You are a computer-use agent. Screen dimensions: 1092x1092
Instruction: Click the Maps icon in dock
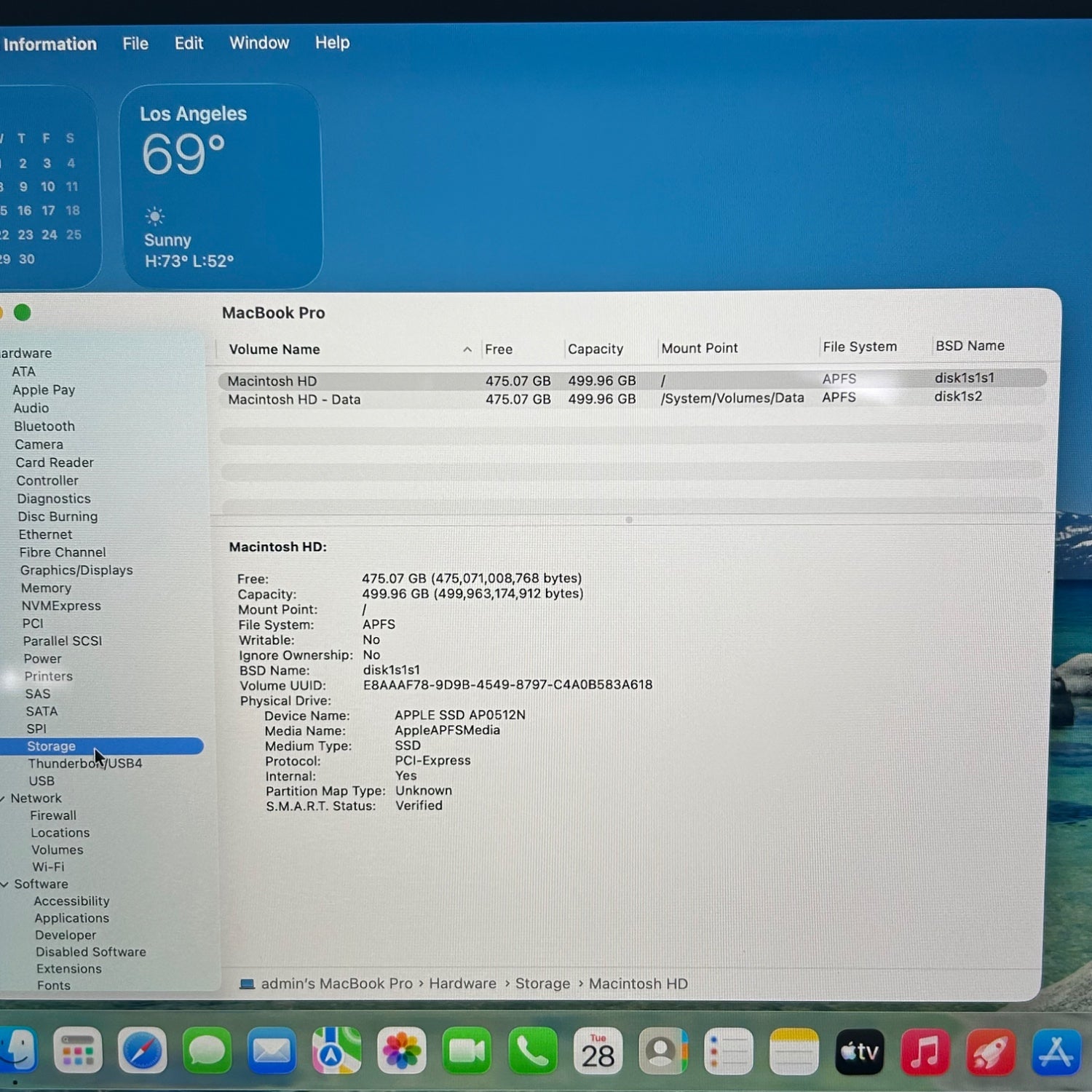click(336, 1051)
